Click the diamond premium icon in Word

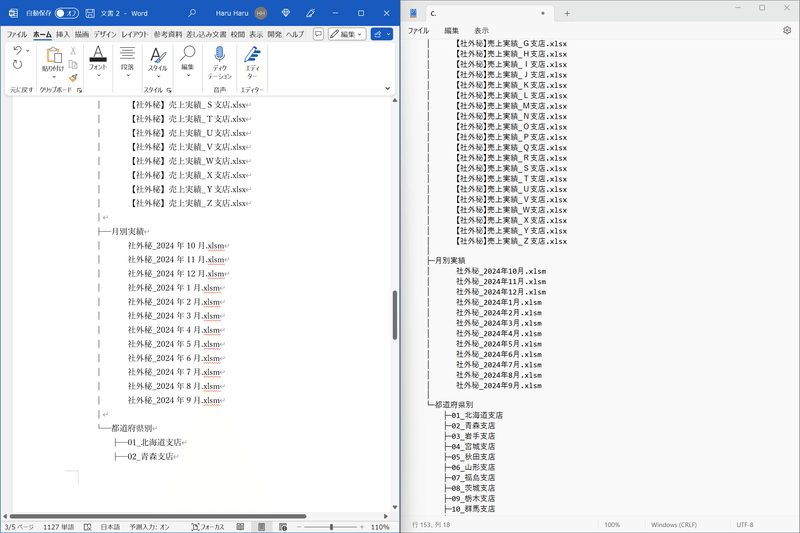point(286,13)
